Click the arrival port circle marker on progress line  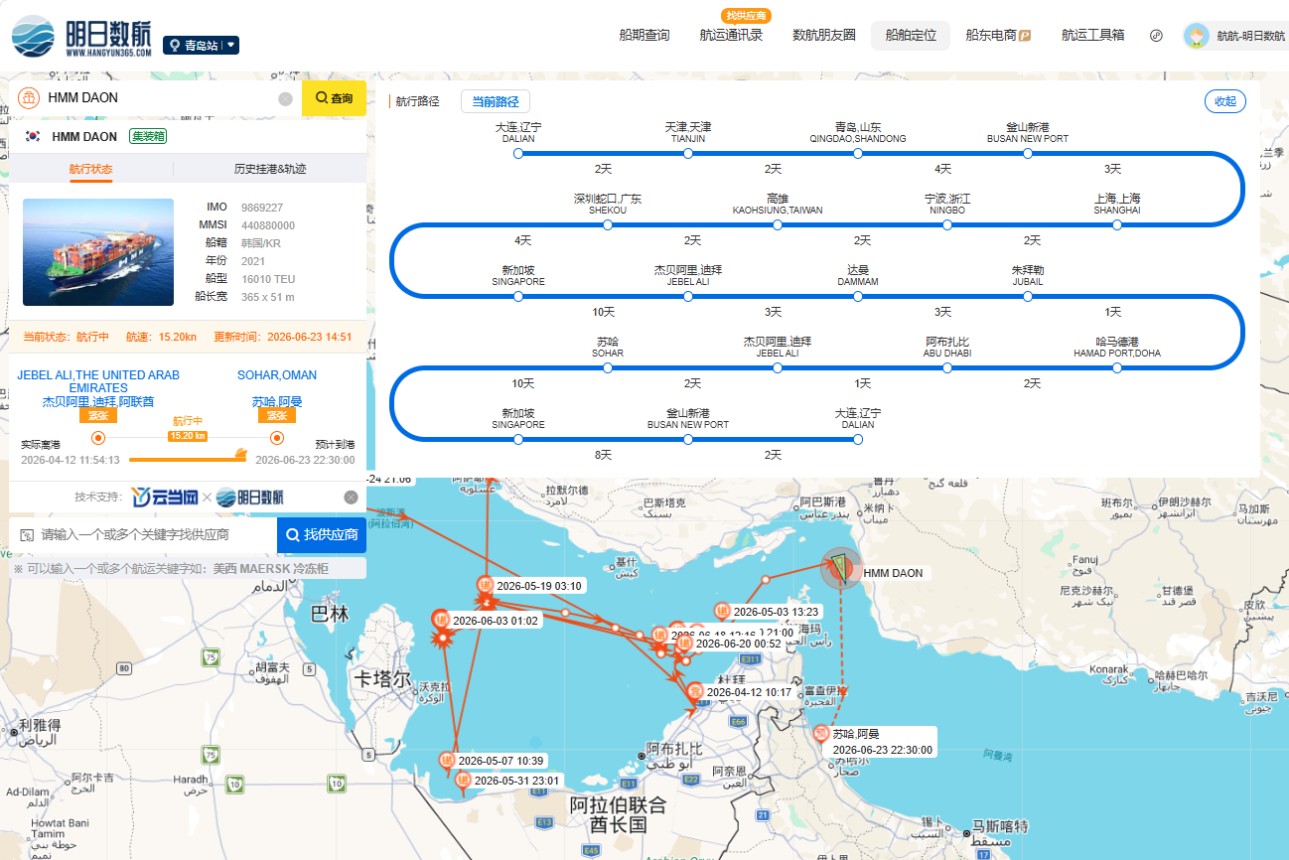(277, 438)
